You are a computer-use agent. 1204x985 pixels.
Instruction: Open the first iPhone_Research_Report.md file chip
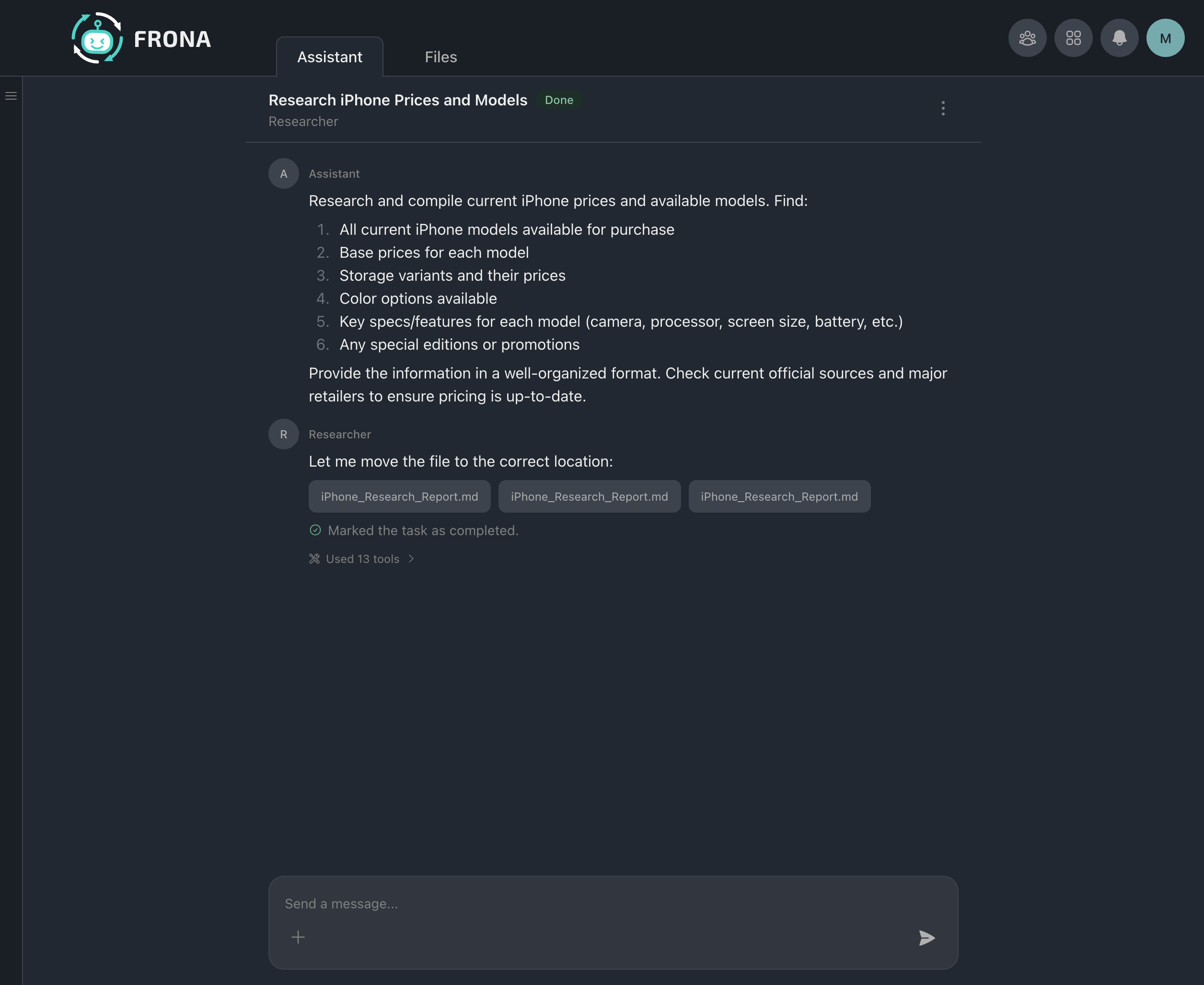(399, 496)
